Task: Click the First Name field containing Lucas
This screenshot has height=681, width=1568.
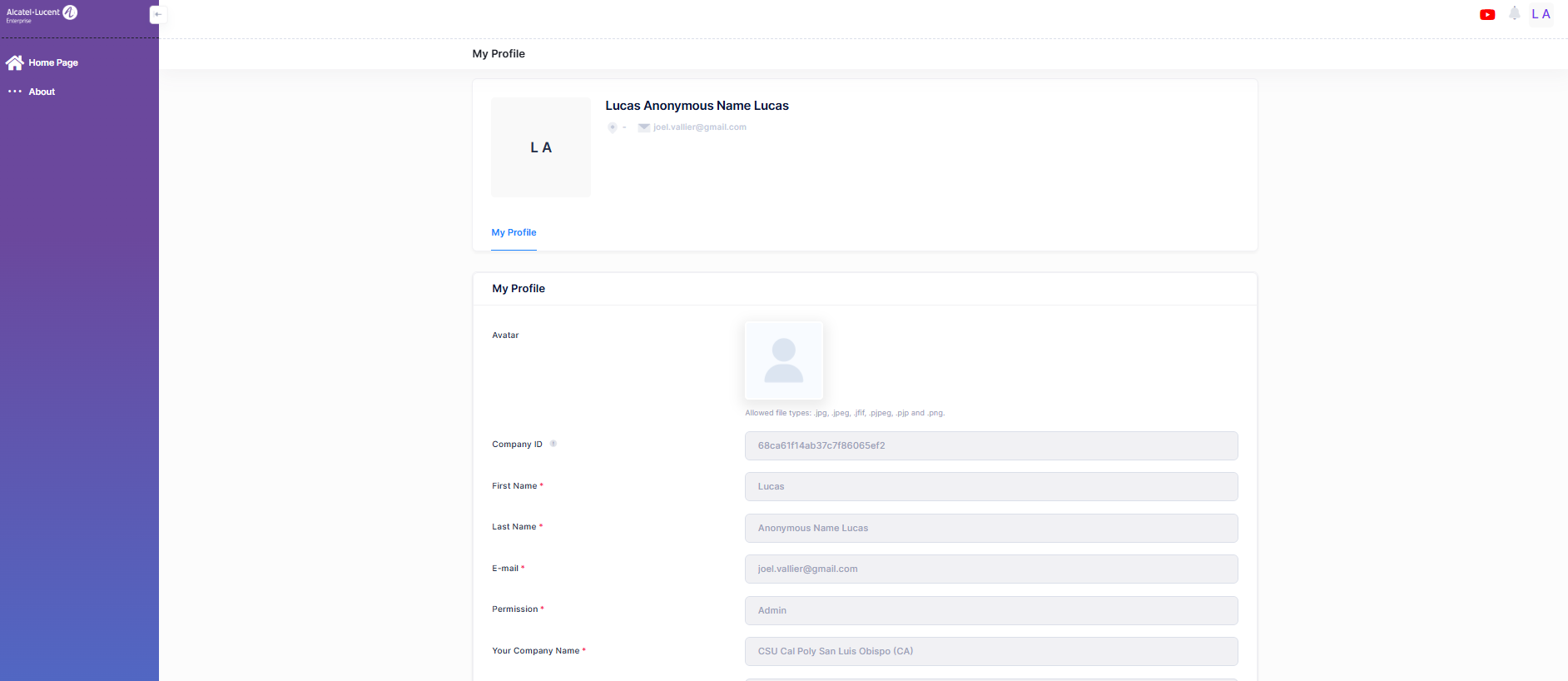Action: pyautogui.click(x=990, y=486)
